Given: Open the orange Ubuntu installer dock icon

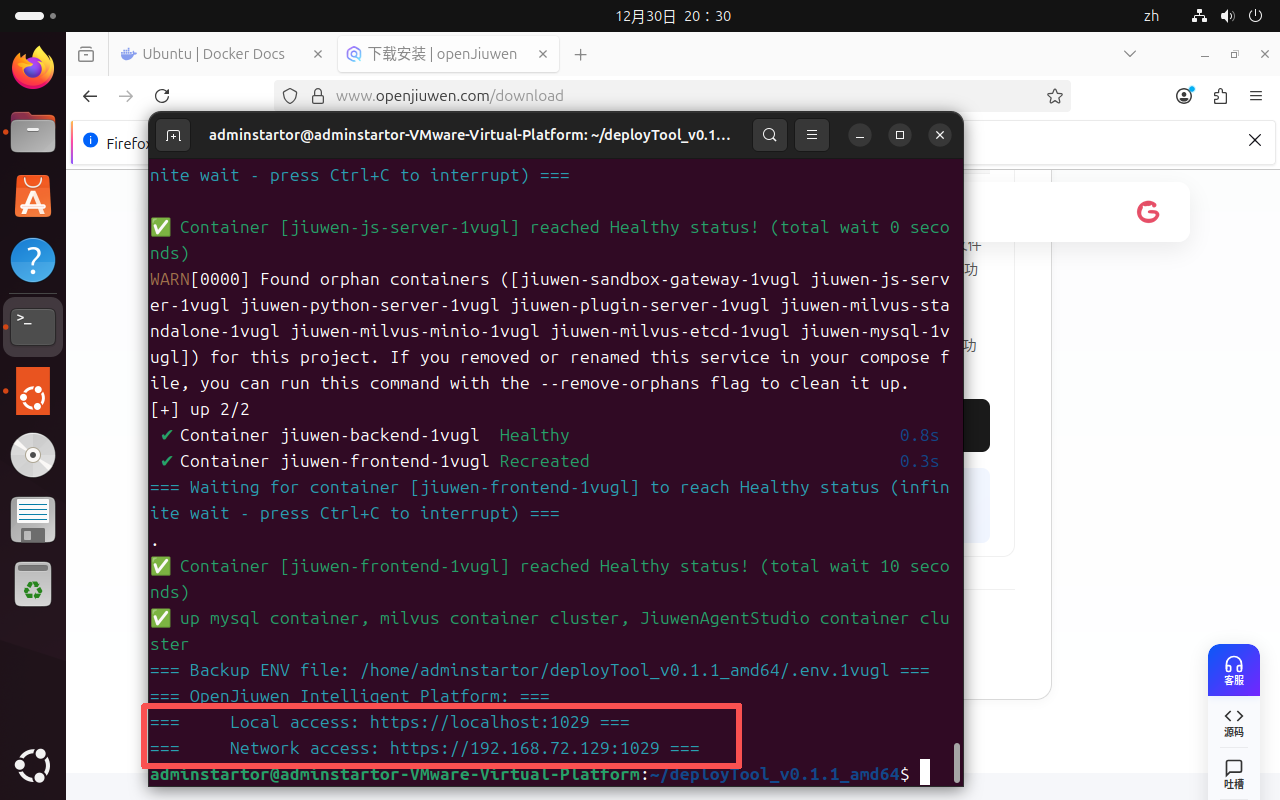Looking at the screenshot, I should click(33, 391).
